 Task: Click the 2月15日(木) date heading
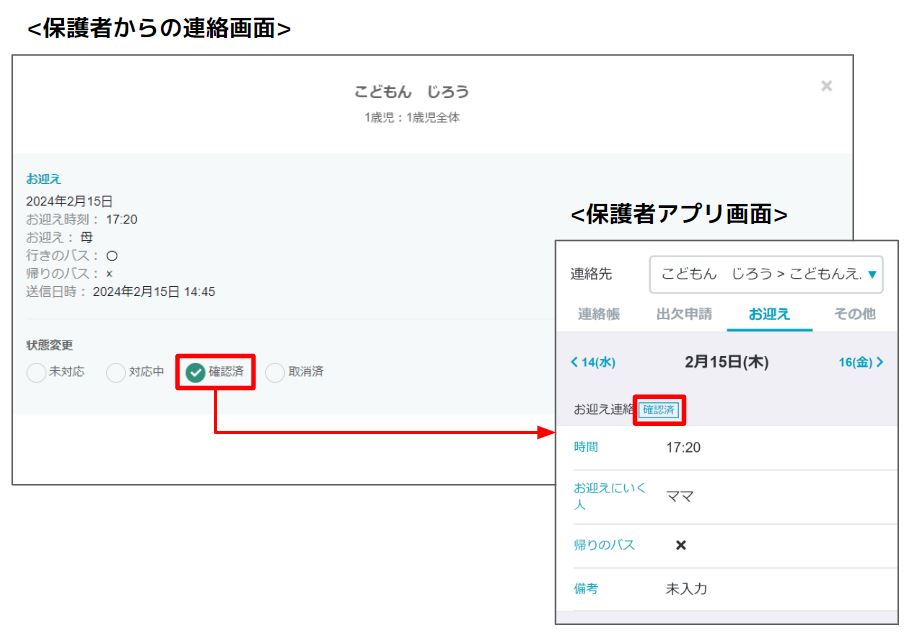[726, 362]
